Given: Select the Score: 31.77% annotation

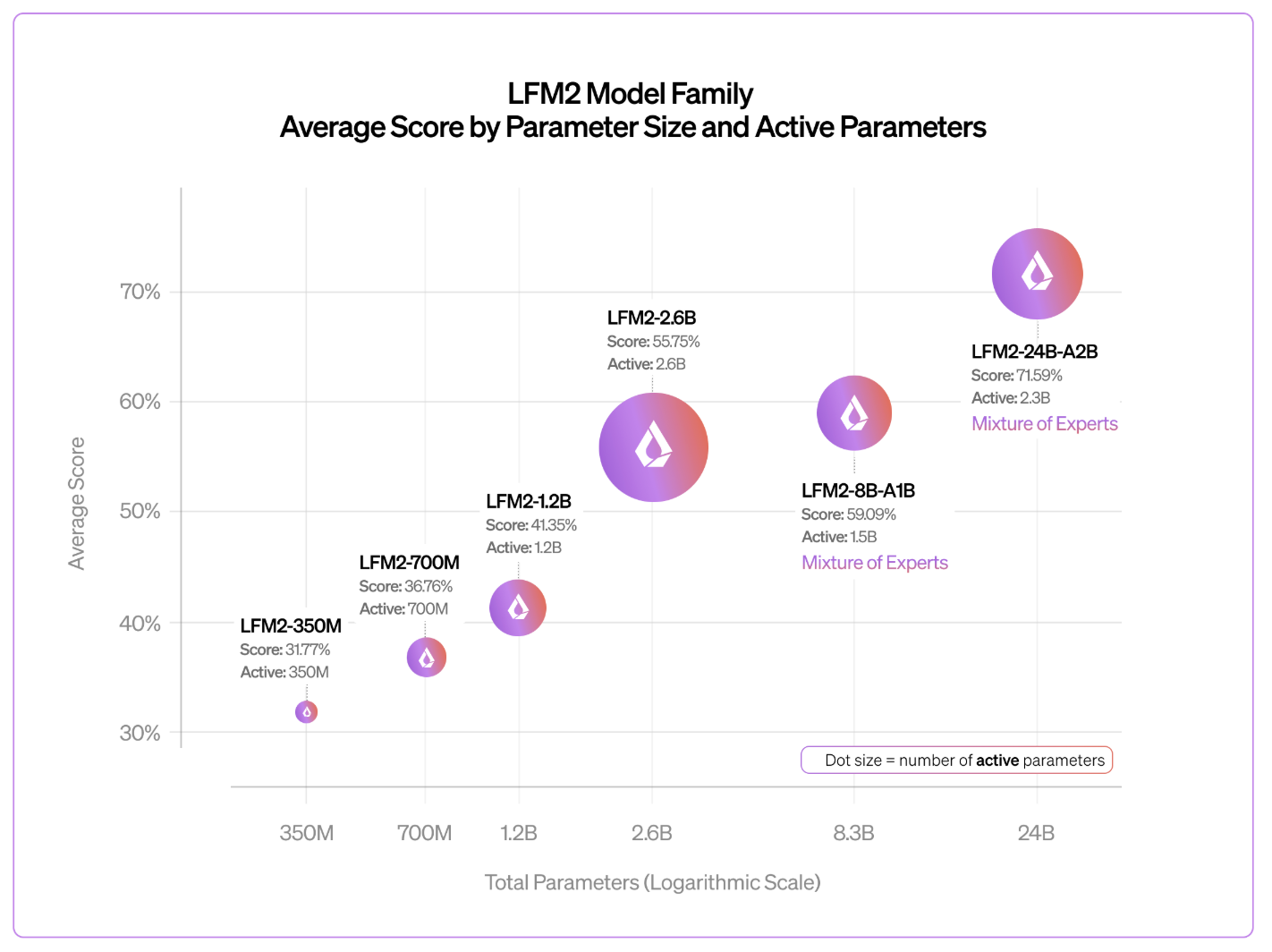Looking at the screenshot, I should click(284, 650).
